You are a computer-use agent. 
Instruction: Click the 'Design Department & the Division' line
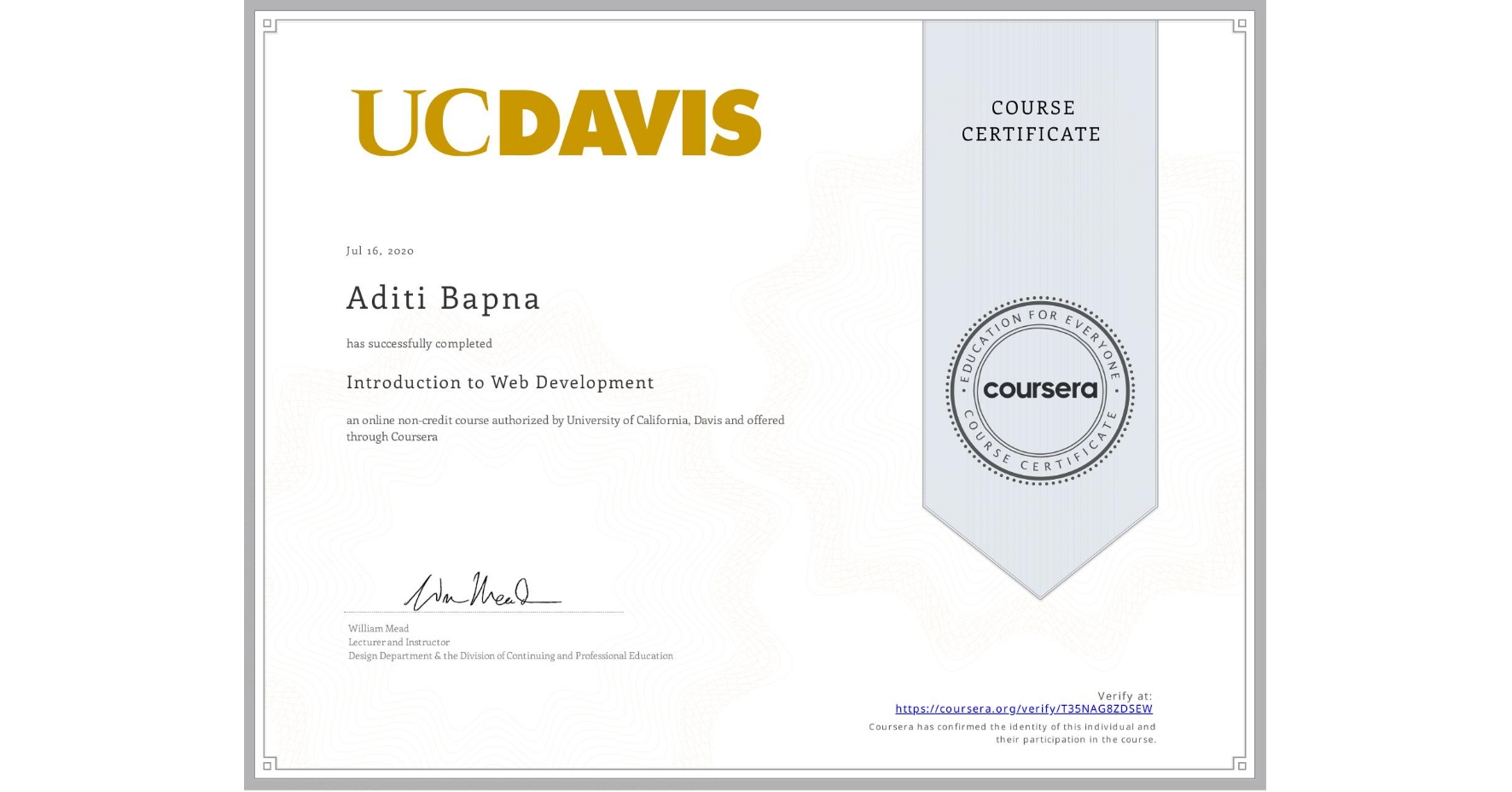coord(510,655)
